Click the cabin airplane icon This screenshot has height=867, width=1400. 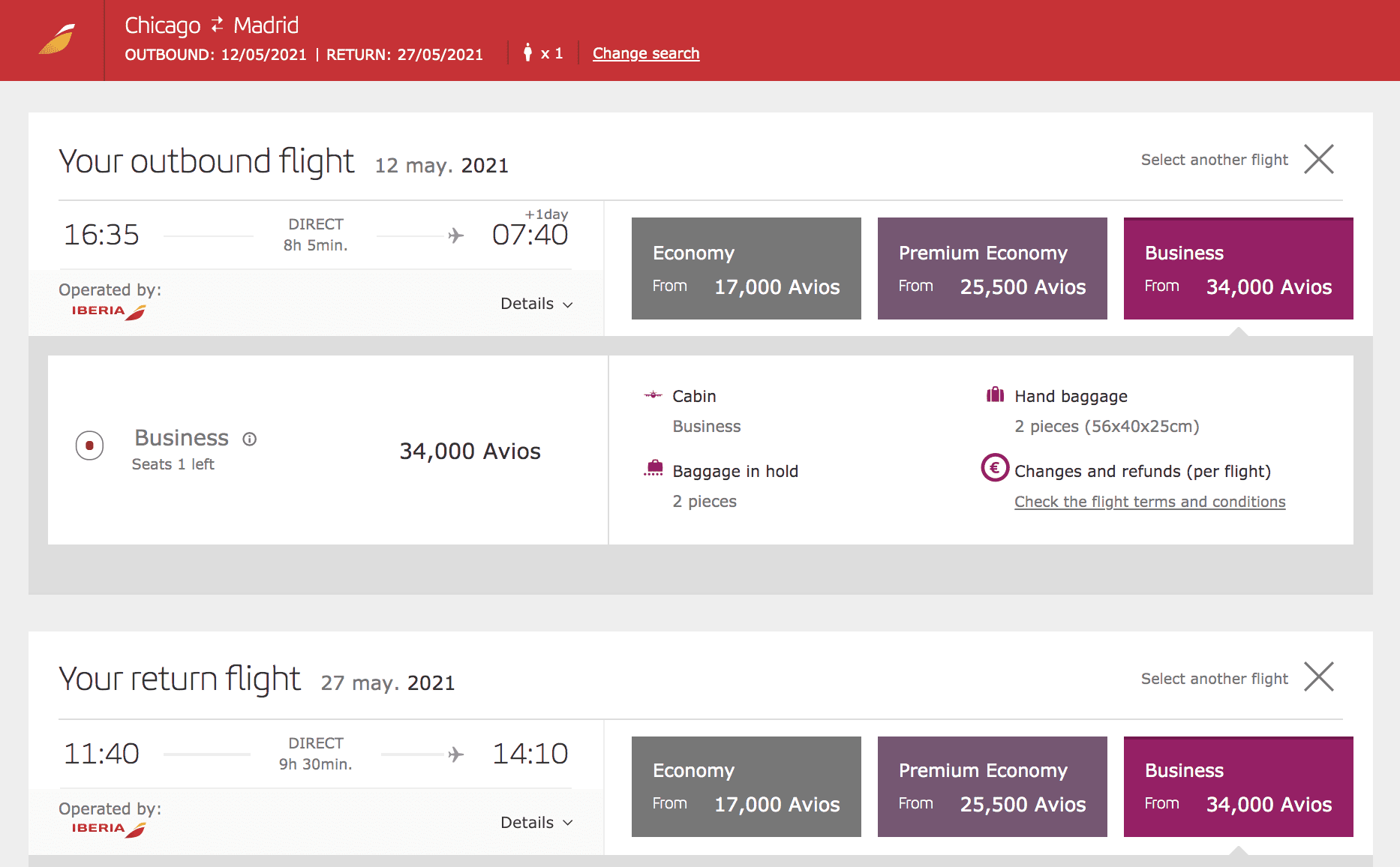click(653, 395)
